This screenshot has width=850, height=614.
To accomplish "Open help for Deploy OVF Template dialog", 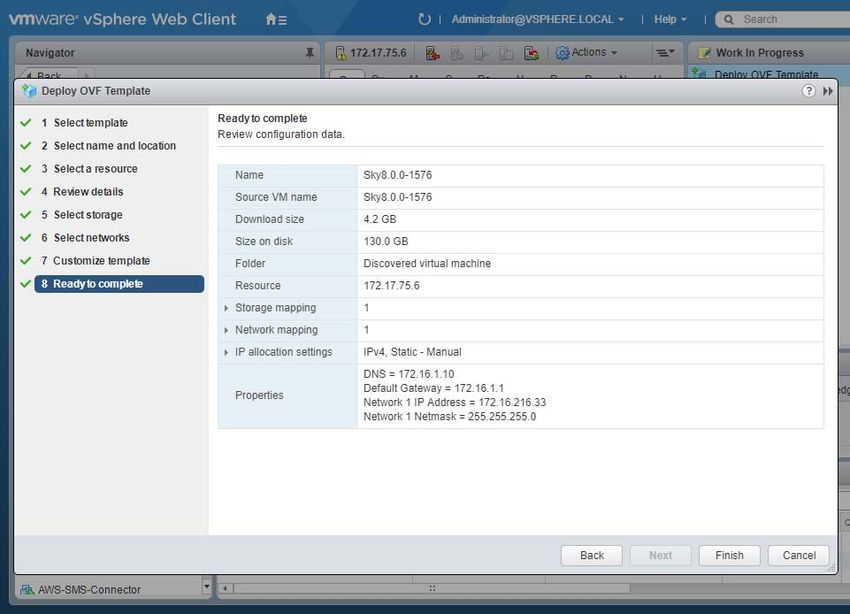I will [x=808, y=91].
